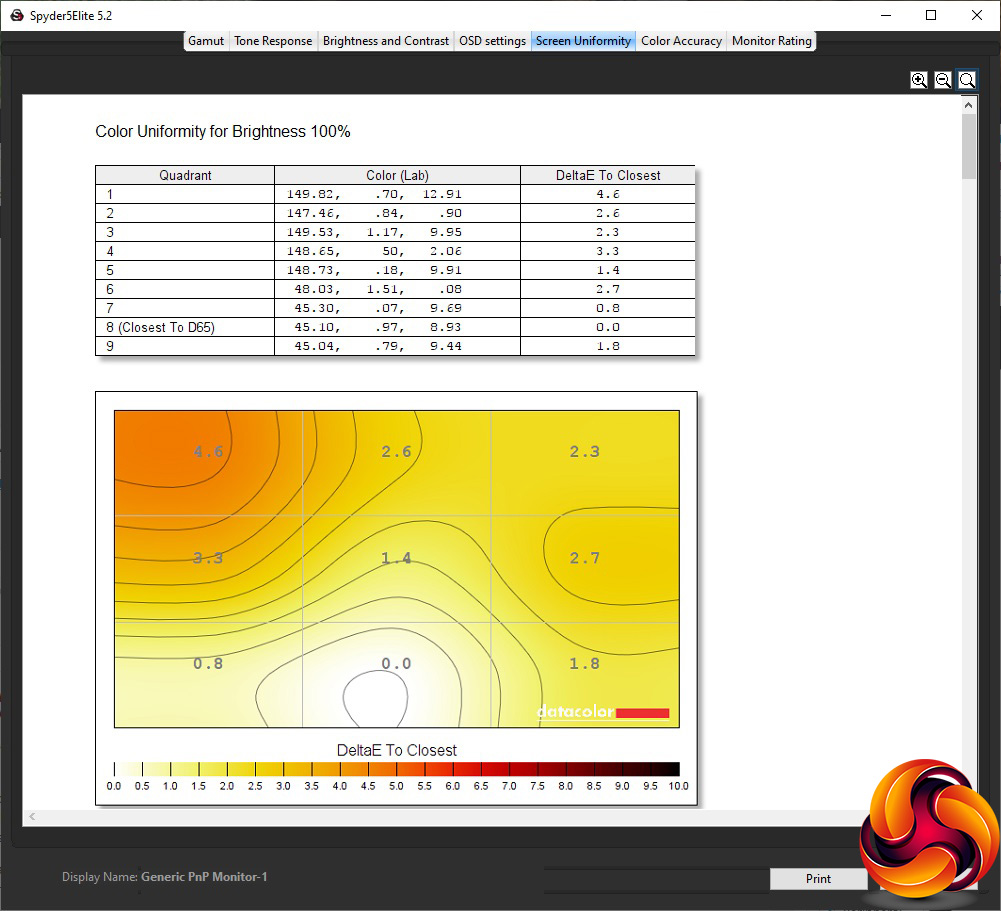Click the 1.8 label on the uniformity map
The image size is (1001, 911).
[585, 664]
